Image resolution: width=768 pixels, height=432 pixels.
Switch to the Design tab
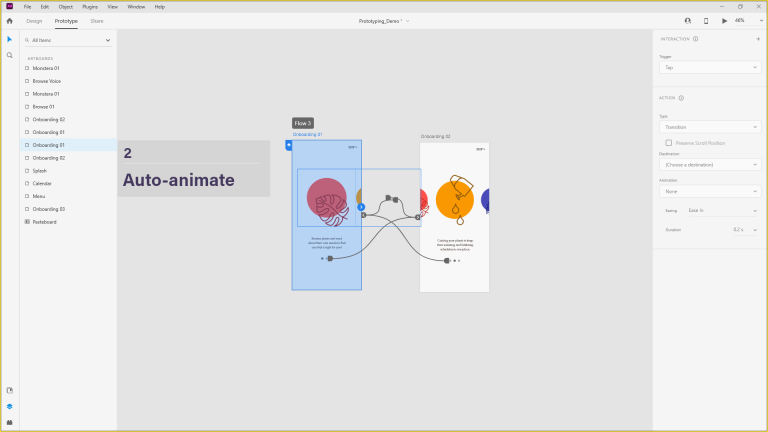(34, 20)
